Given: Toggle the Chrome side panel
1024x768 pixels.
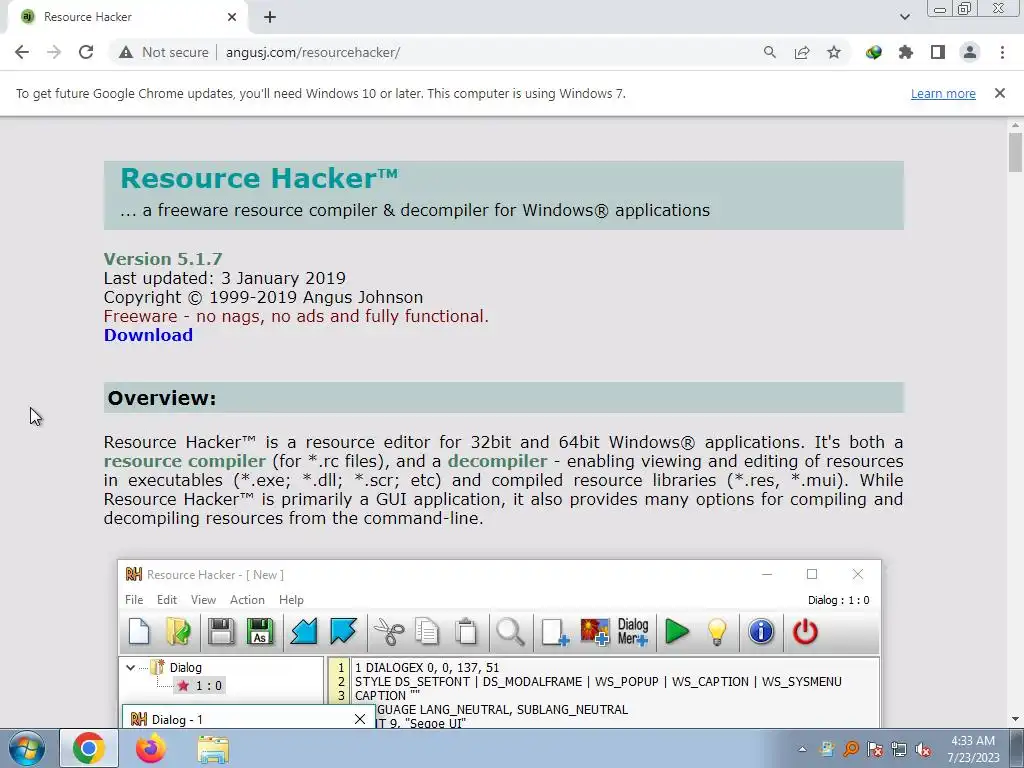Looking at the screenshot, I should (938, 52).
